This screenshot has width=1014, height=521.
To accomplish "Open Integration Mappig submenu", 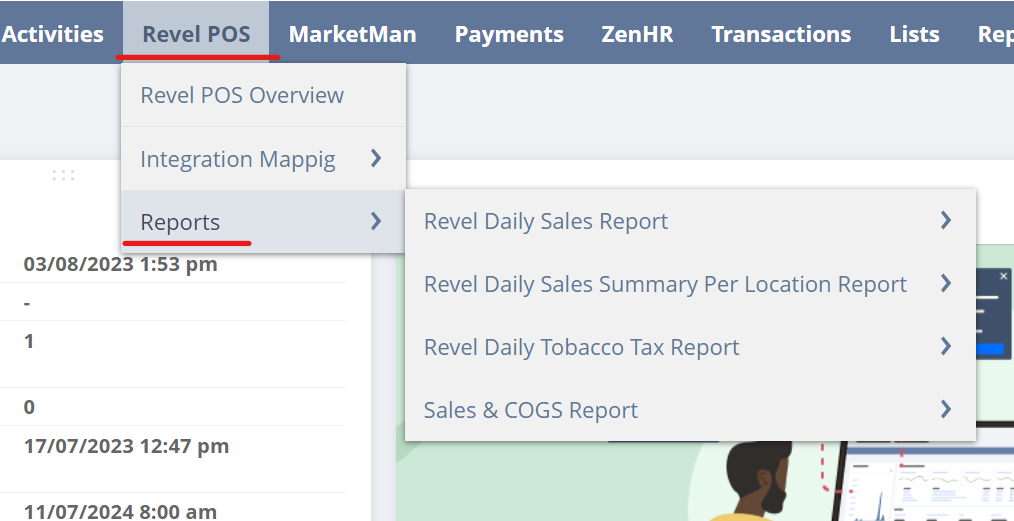I will coord(263,158).
